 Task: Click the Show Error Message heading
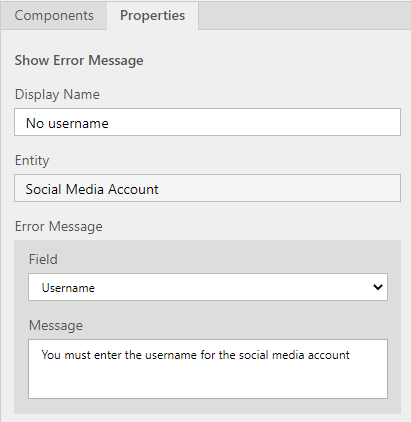pos(79,61)
